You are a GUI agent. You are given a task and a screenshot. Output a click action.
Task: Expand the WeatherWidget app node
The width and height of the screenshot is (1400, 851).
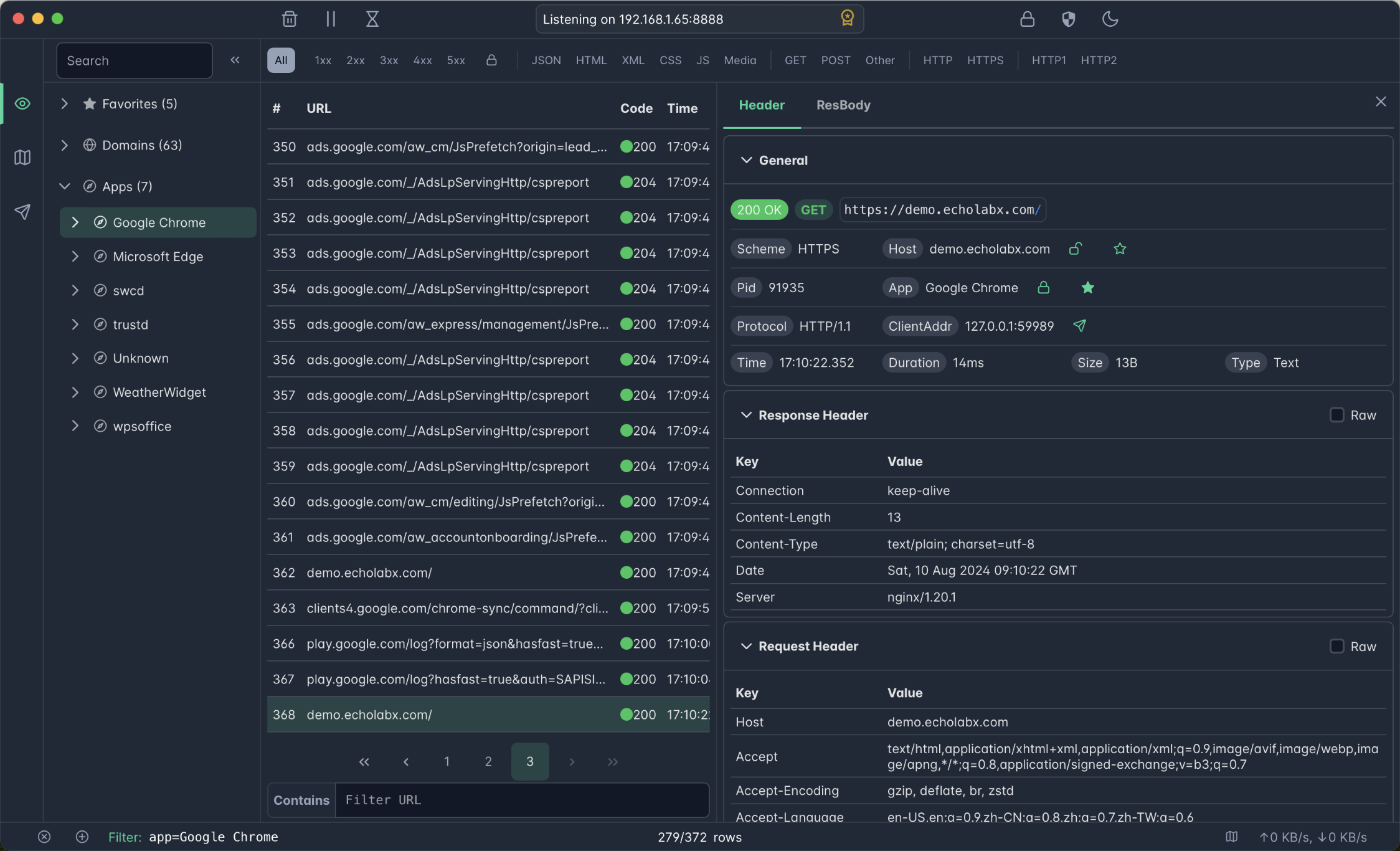tap(75, 392)
